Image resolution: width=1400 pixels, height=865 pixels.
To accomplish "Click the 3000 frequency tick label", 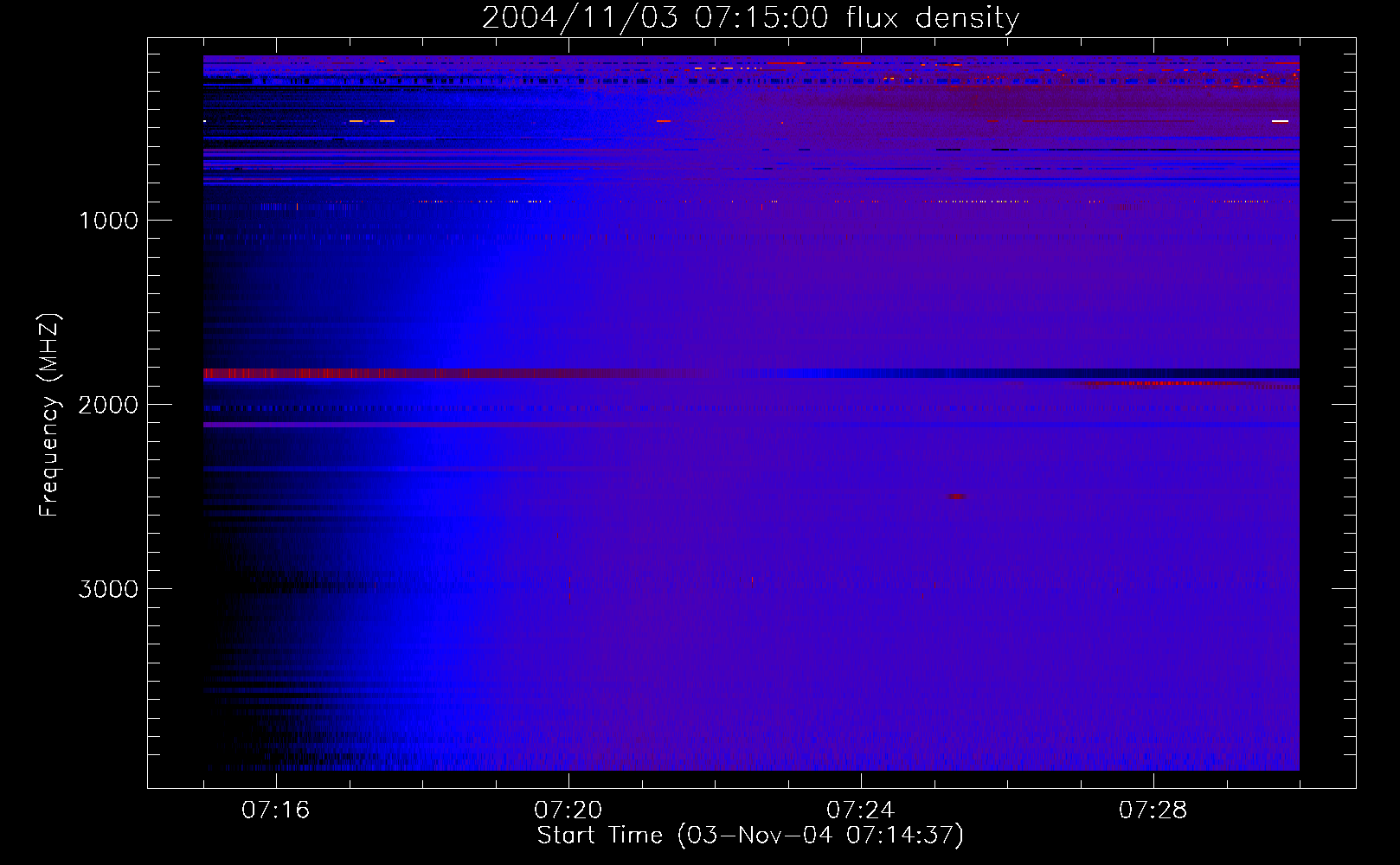I will pos(108,589).
